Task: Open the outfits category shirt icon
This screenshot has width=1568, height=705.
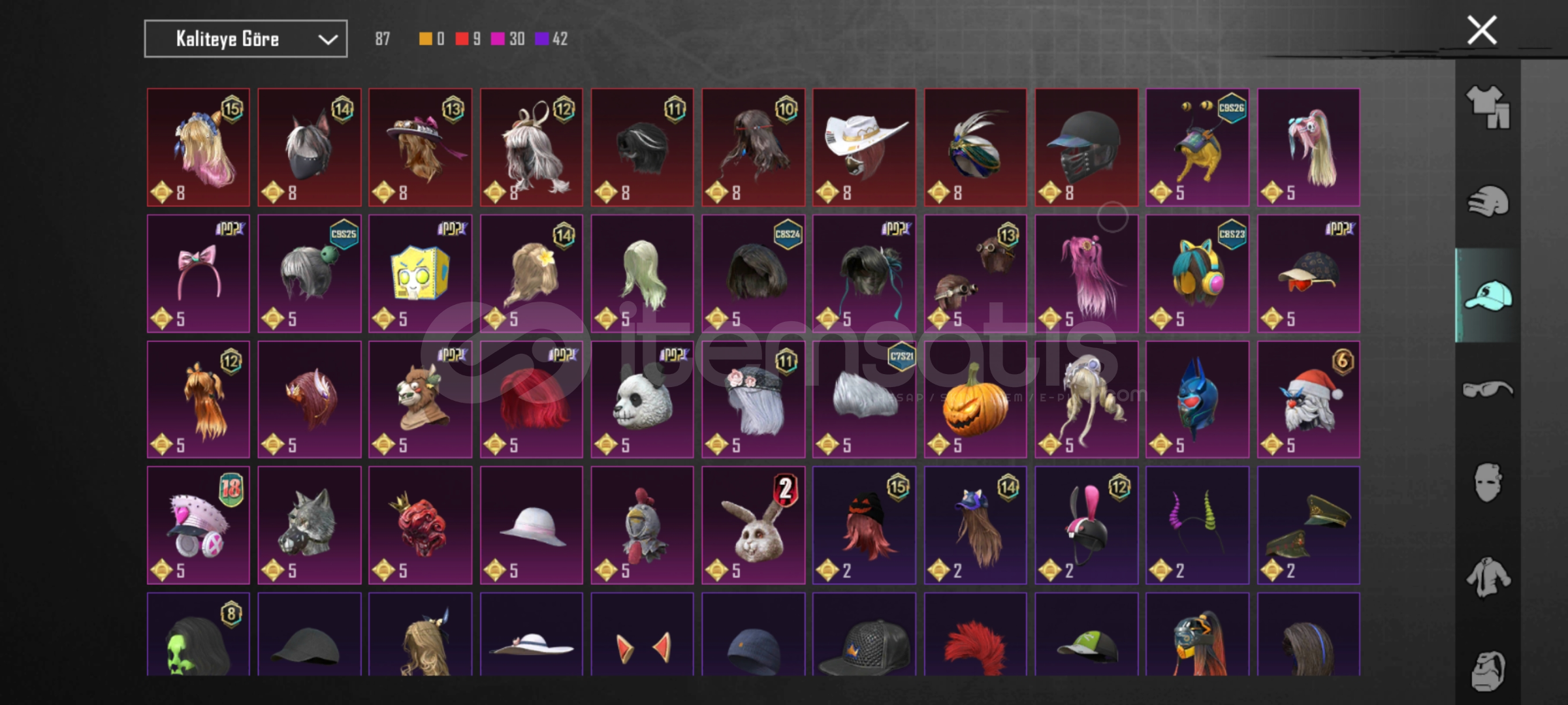Action: click(1488, 107)
